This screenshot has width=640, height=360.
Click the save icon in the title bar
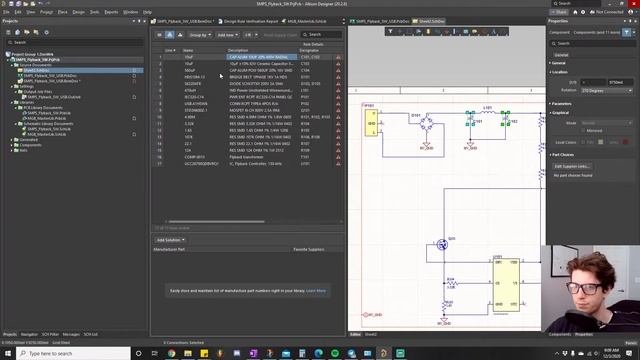coord(11,3)
